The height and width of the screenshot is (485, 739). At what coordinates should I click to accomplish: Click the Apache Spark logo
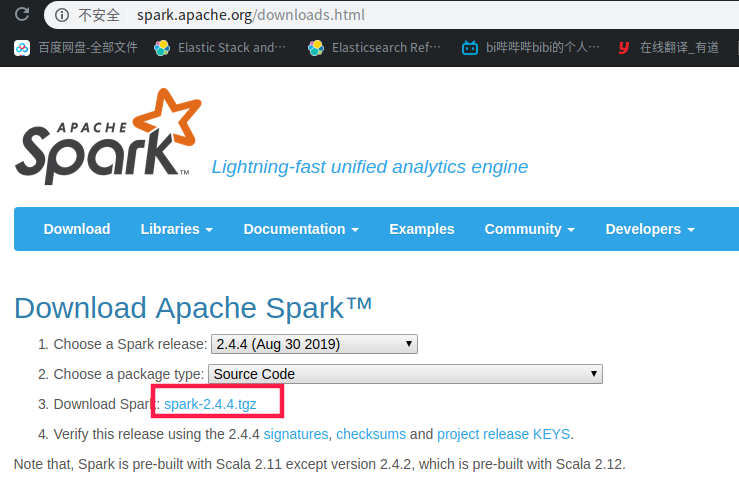[x=108, y=136]
